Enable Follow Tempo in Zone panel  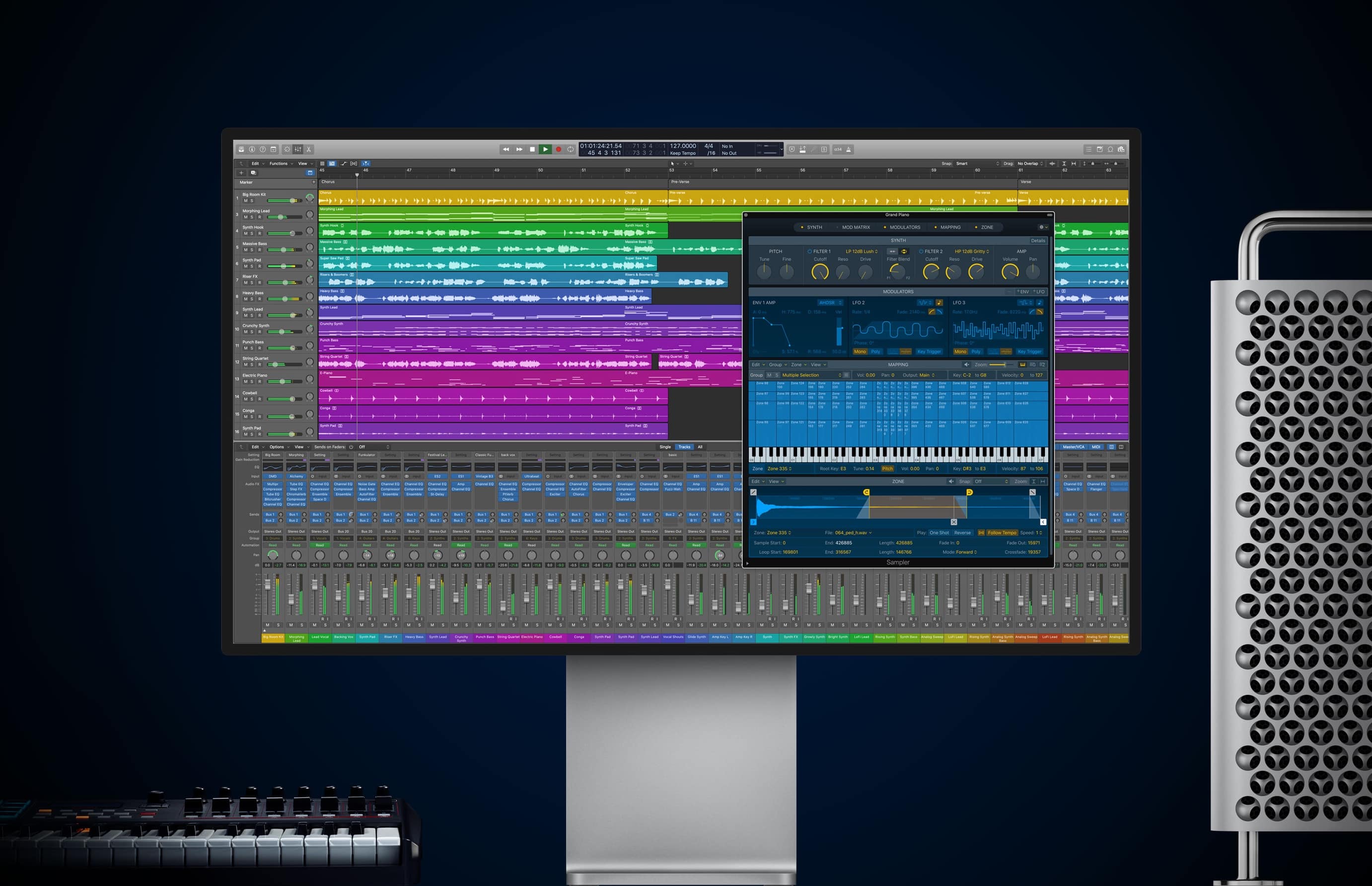[x=1002, y=533]
